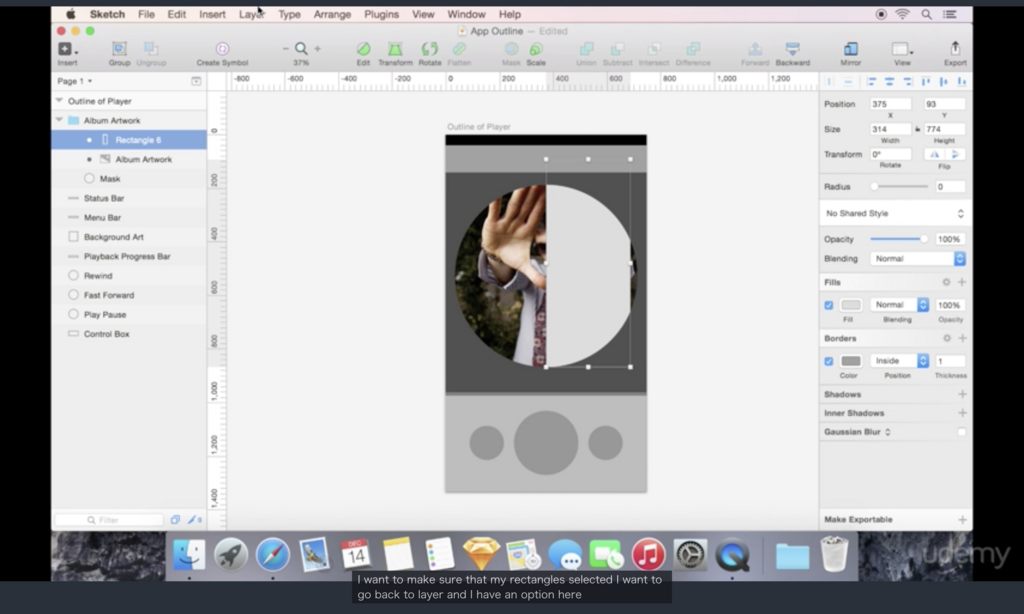Flip layer horizontally
1024x614 pixels.
pos(935,155)
